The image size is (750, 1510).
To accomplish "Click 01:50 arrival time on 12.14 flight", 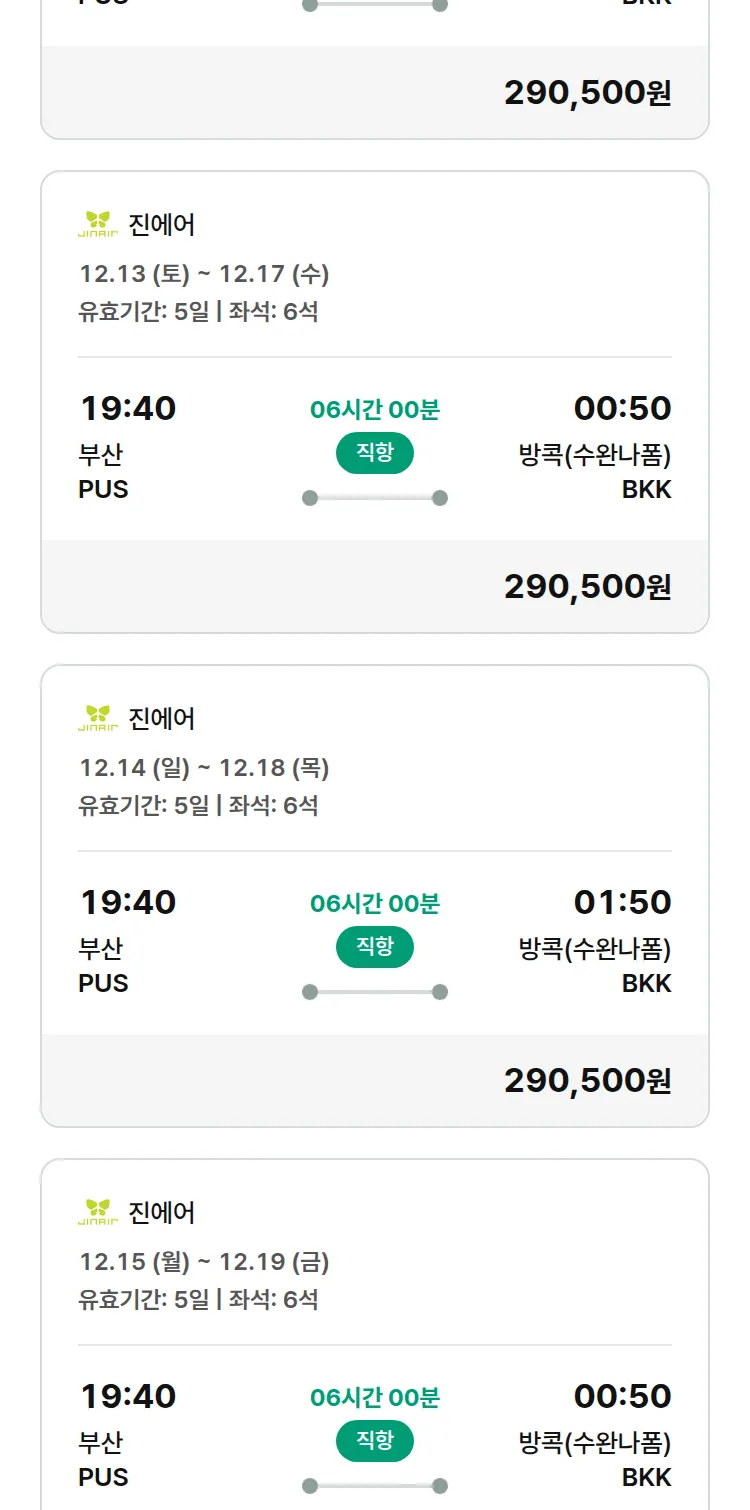I will (x=622, y=902).
